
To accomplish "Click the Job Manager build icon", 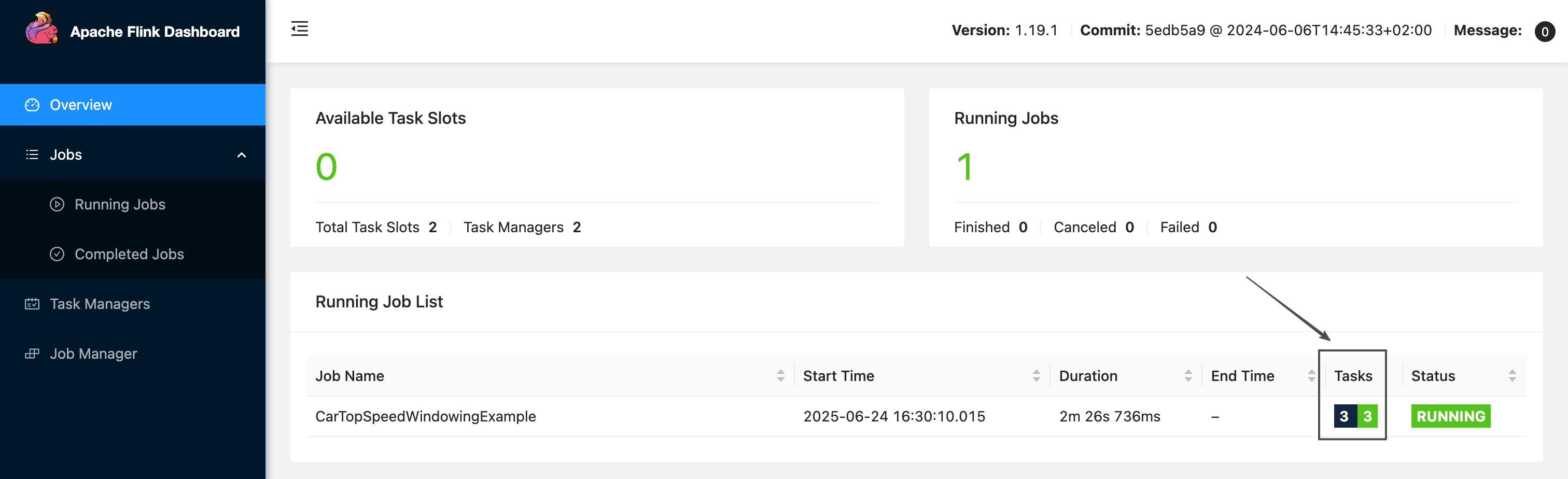I will (x=32, y=354).
